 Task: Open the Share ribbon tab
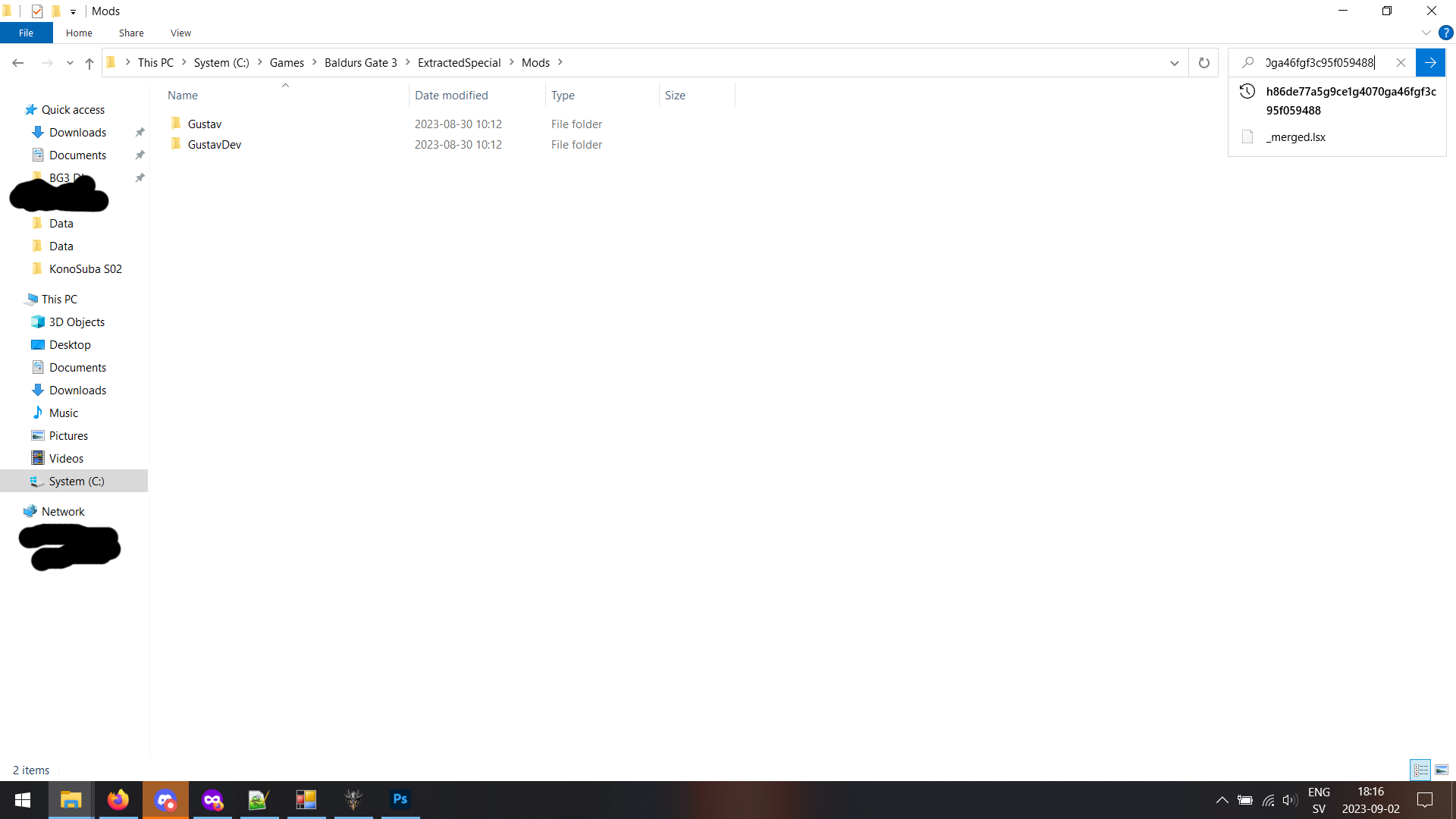click(x=131, y=33)
